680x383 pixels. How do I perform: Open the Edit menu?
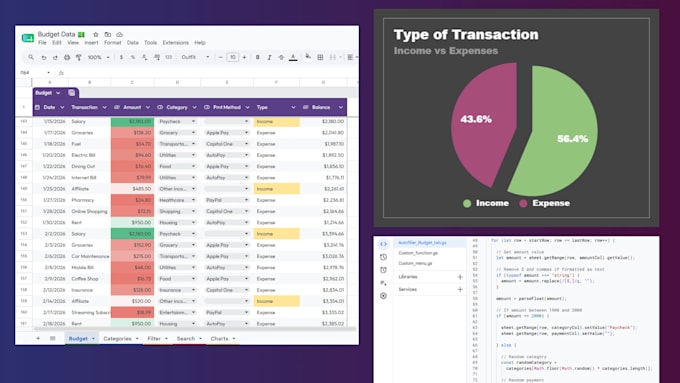tap(57, 43)
